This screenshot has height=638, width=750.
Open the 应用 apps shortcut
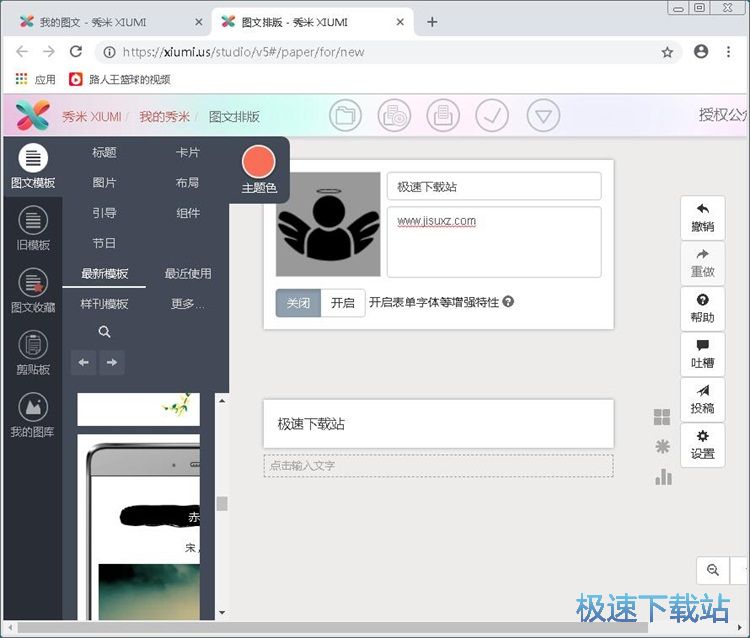(x=35, y=79)
